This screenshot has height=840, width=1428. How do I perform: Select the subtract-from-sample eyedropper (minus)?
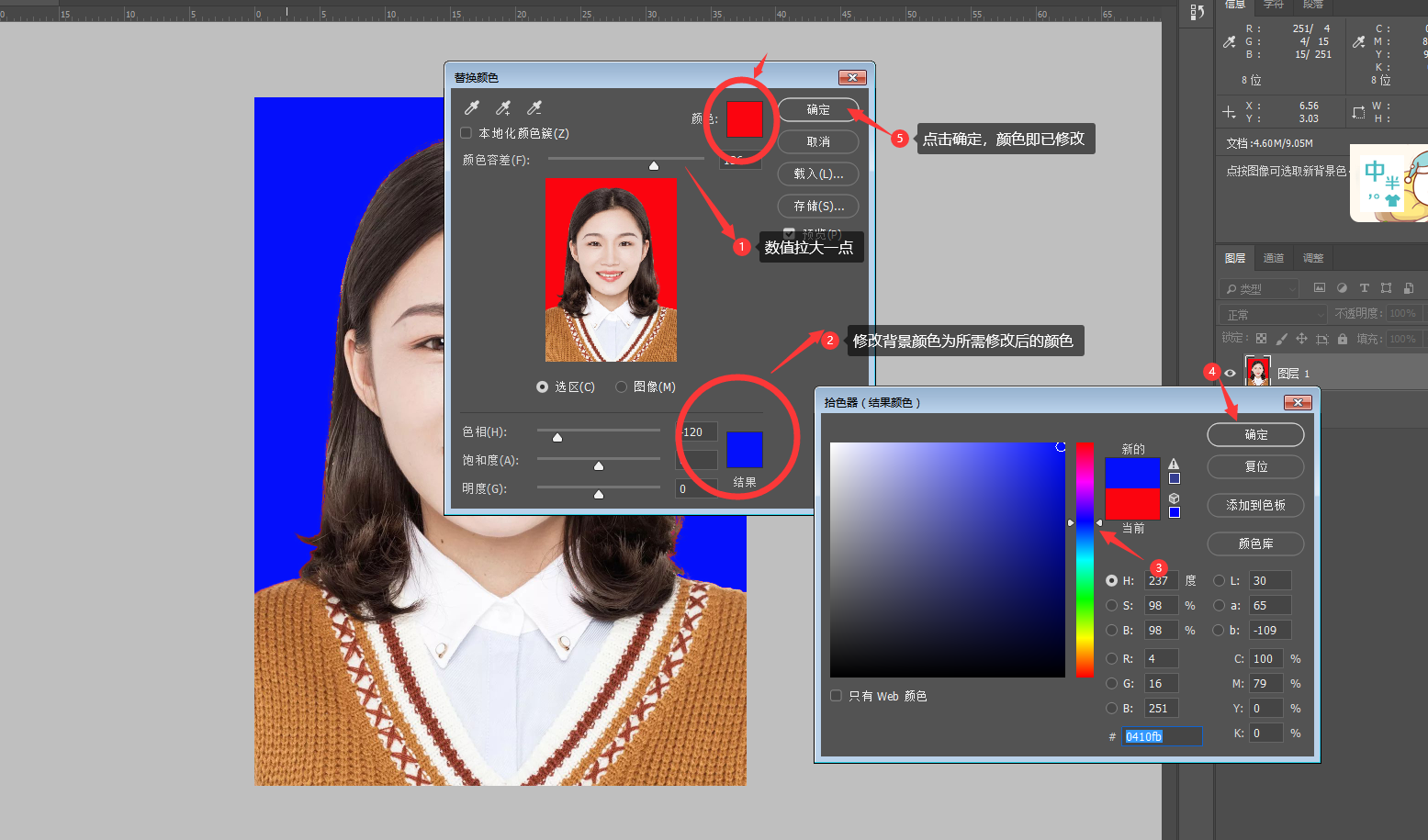534,108
